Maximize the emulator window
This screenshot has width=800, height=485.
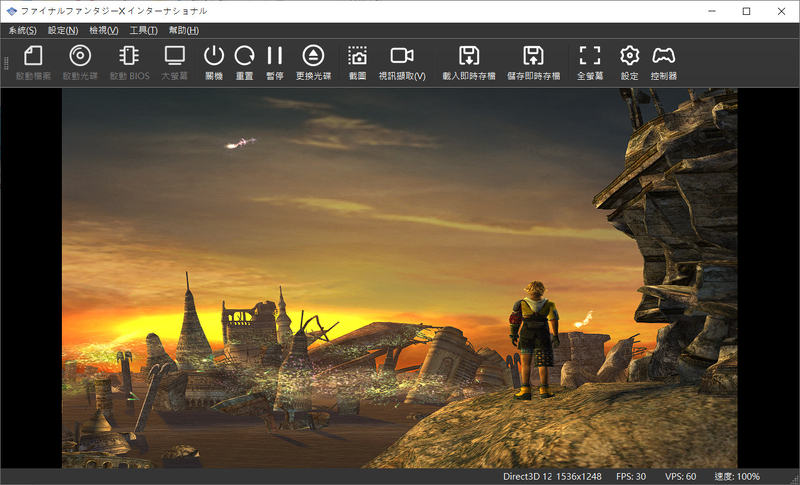click(746, 11)
